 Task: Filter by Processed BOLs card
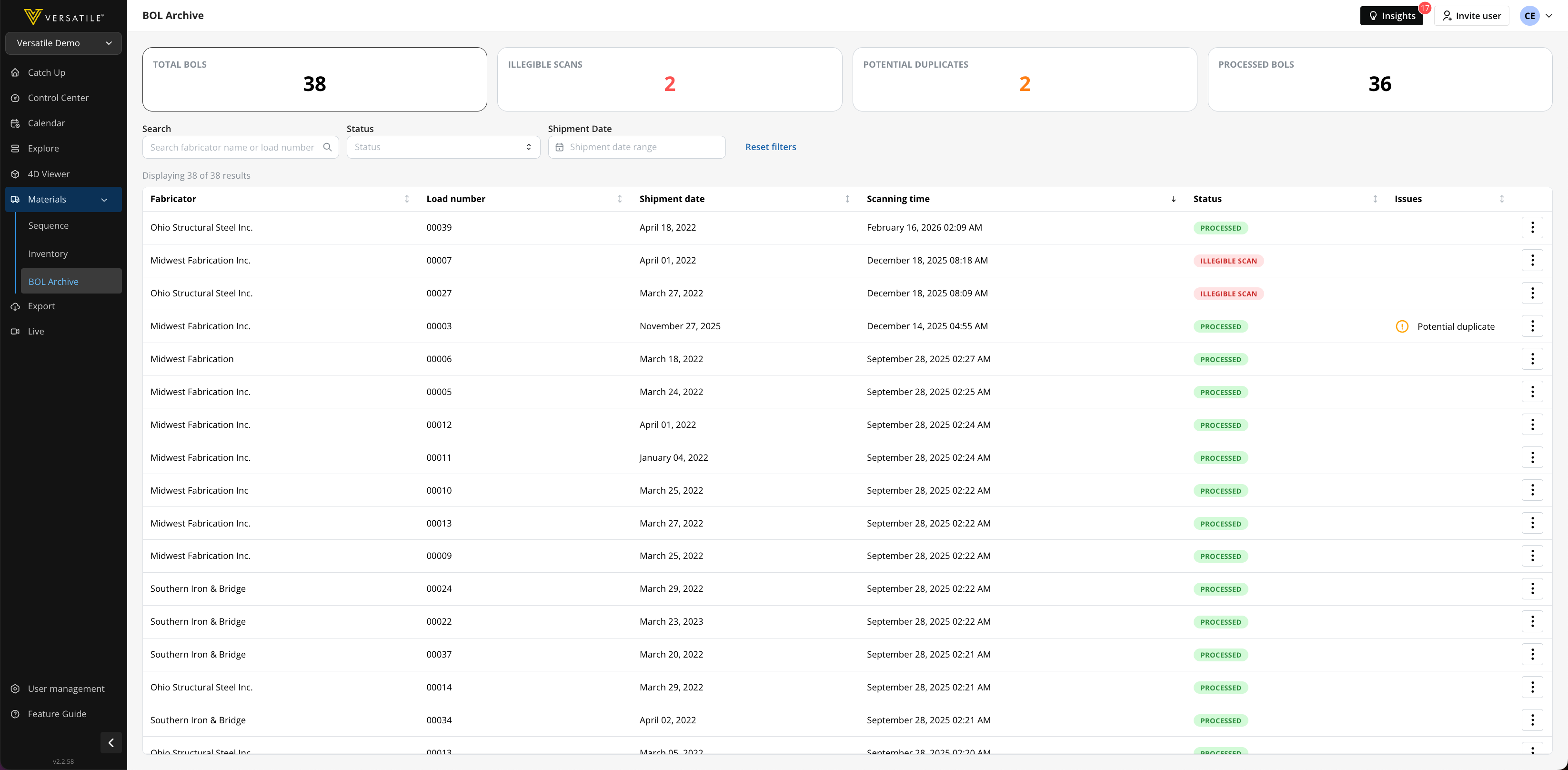(1379, 79)
